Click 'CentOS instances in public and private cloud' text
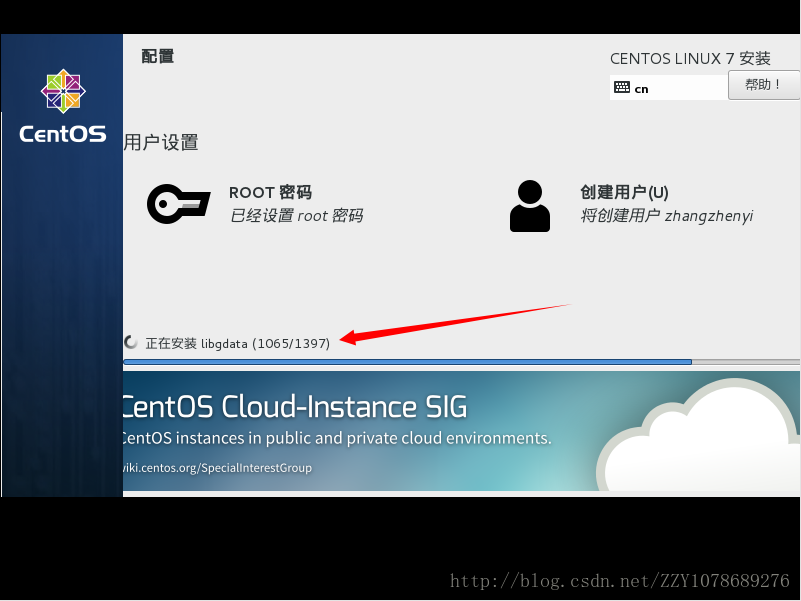 pos(337,438)
